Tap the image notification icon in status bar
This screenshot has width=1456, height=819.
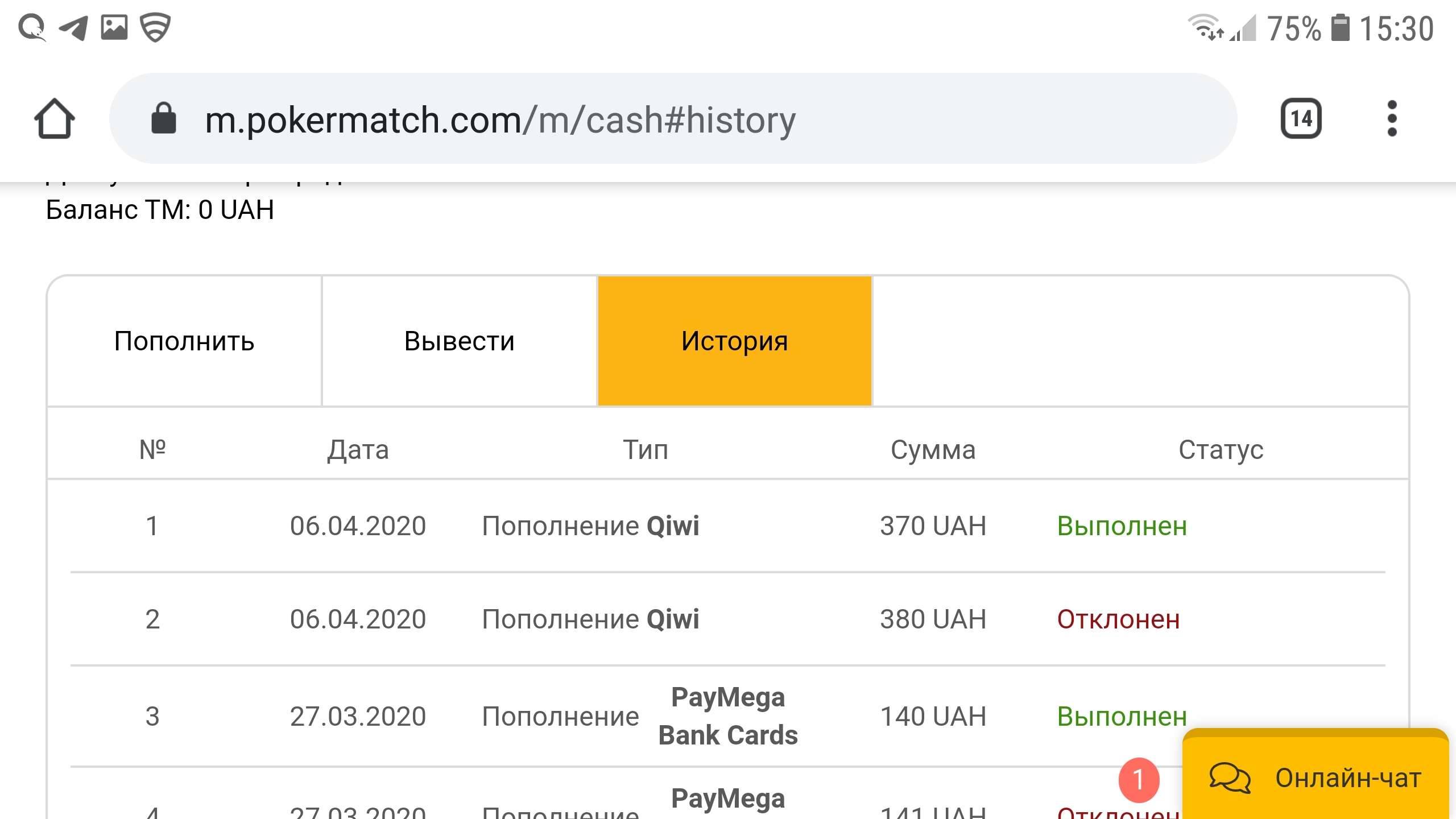[x=114, y=27]
